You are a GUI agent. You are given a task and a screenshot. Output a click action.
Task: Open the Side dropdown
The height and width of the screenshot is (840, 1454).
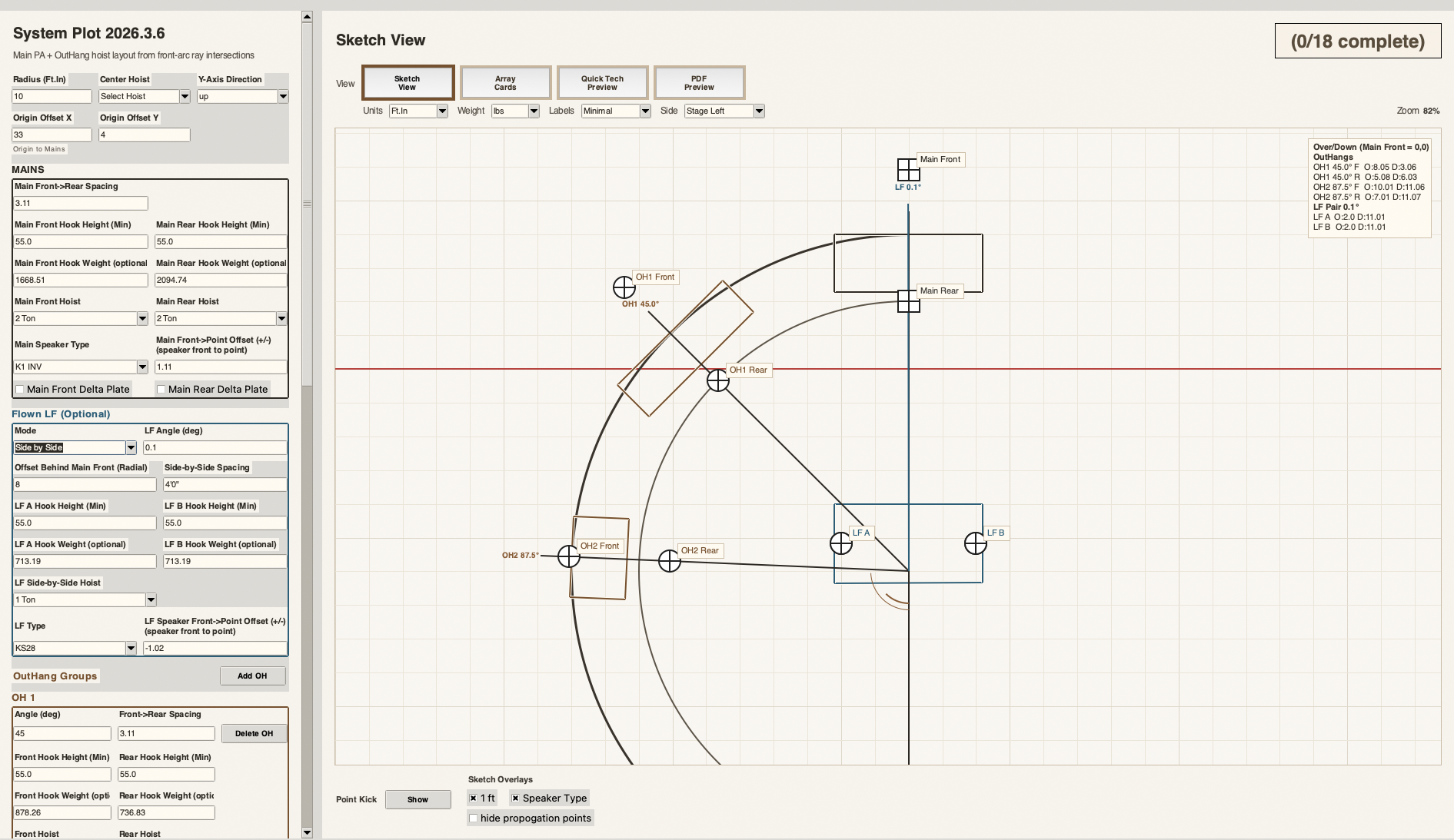pyautogui.click(x=724, y=111)
